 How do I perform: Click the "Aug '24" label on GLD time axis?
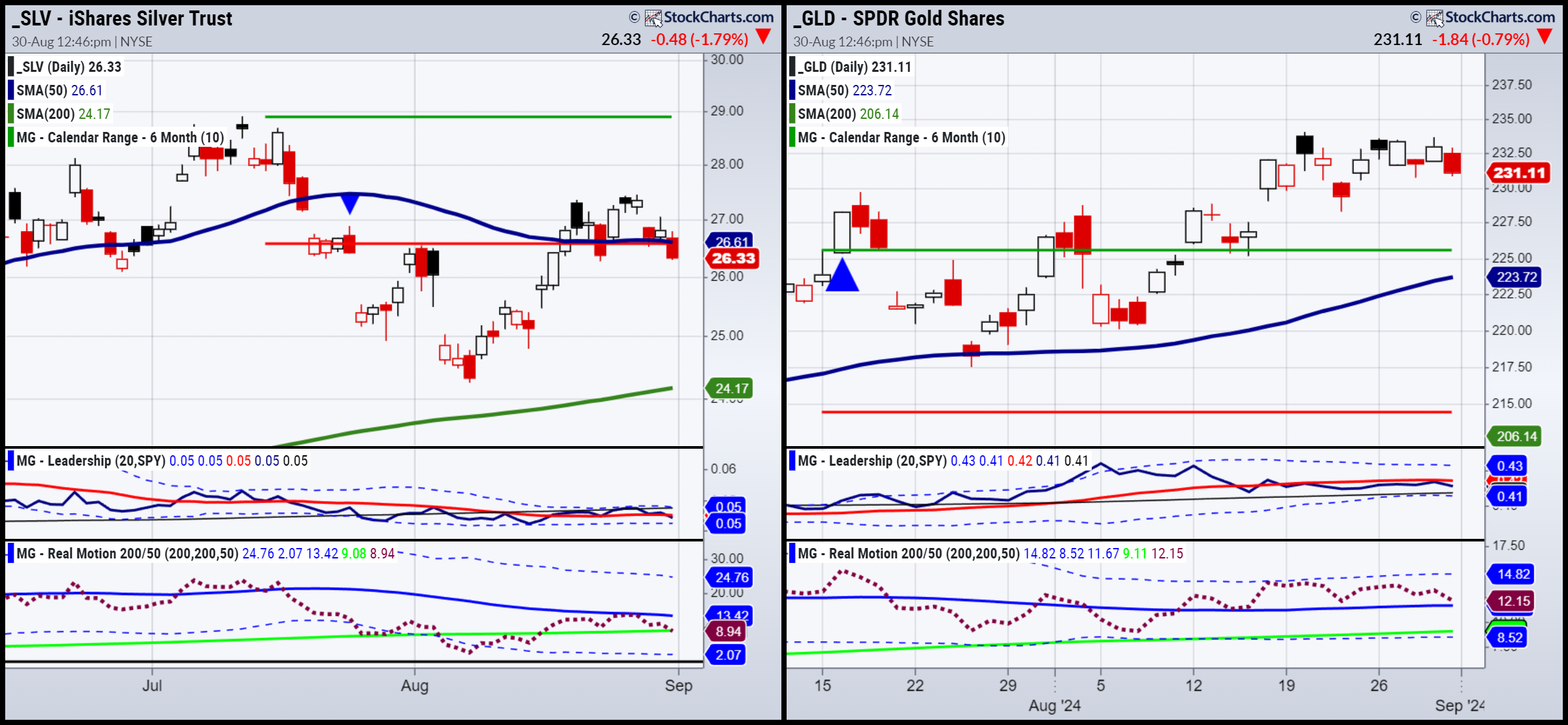(x=1055, y=706)
